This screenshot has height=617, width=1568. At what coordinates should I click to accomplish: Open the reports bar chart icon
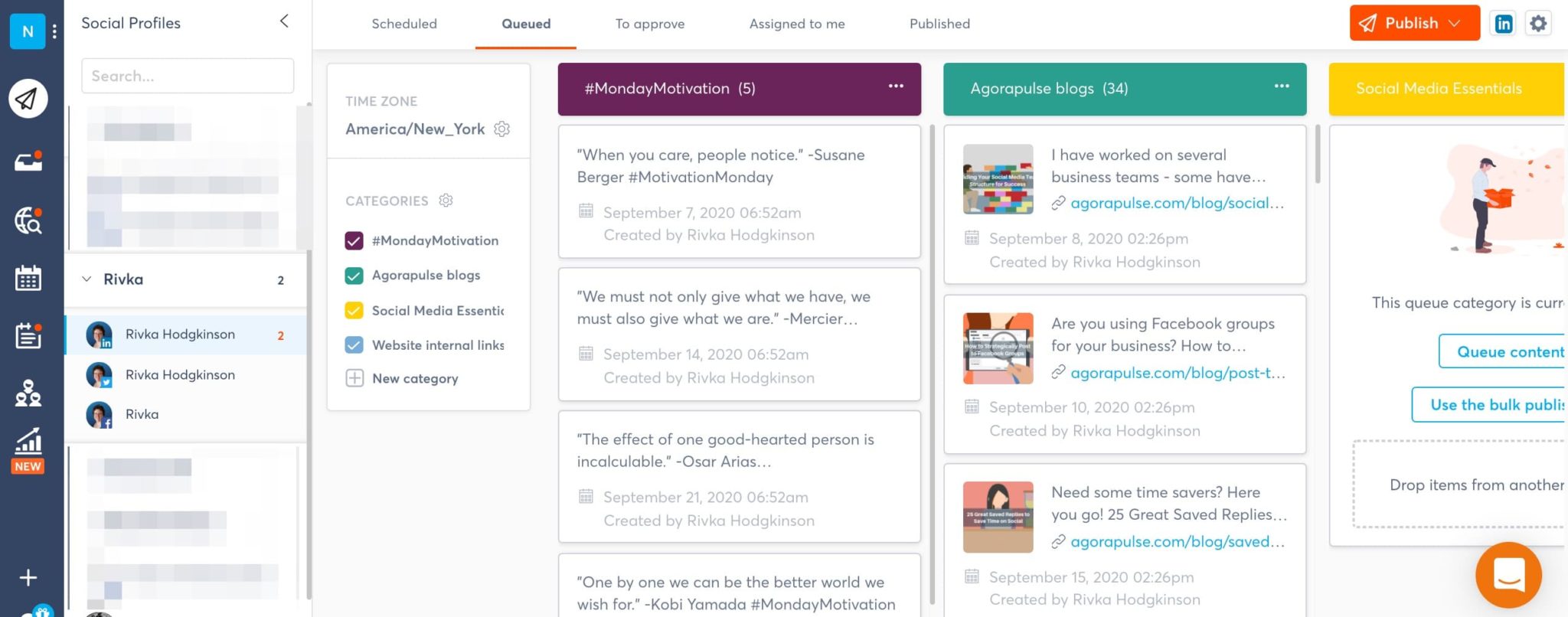(x=28, y=442)
